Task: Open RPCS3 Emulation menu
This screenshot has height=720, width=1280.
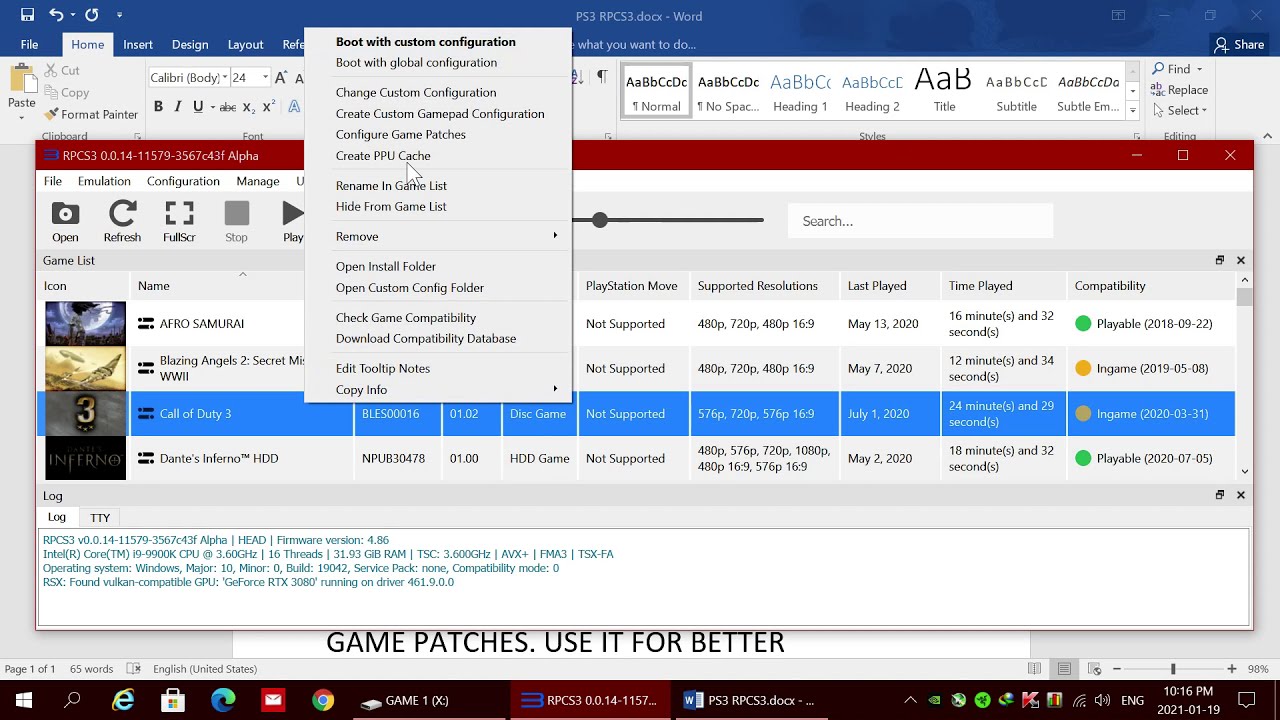Action: 104,181
